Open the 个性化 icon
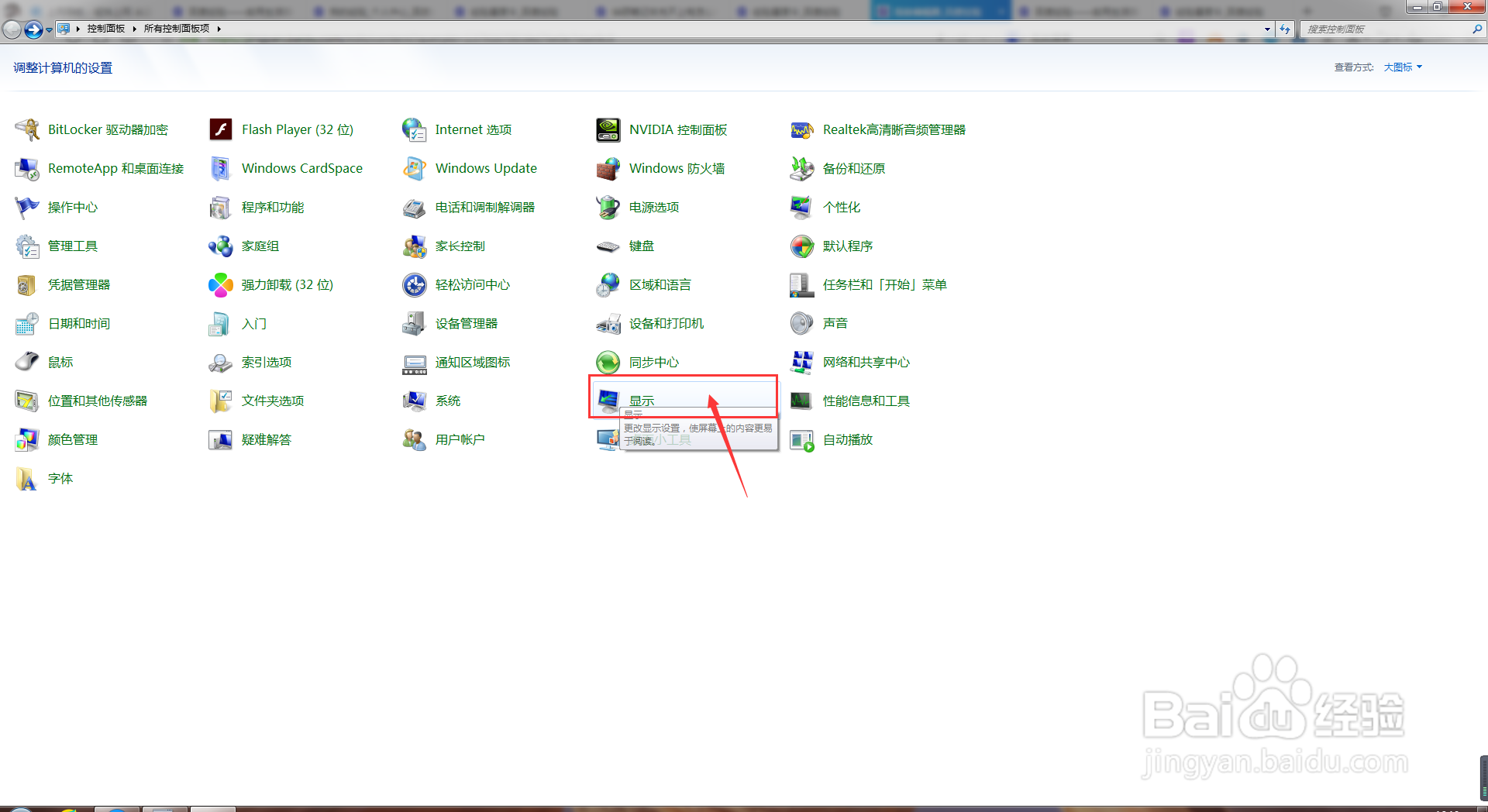The image size is (1488, 812). pos(802,207)
